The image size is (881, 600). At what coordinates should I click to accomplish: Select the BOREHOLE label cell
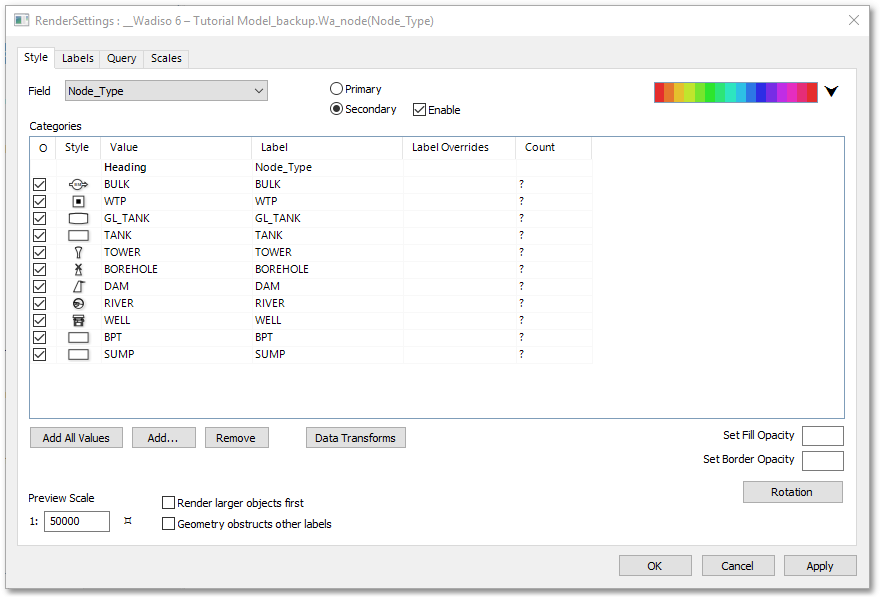coord(328,269)
